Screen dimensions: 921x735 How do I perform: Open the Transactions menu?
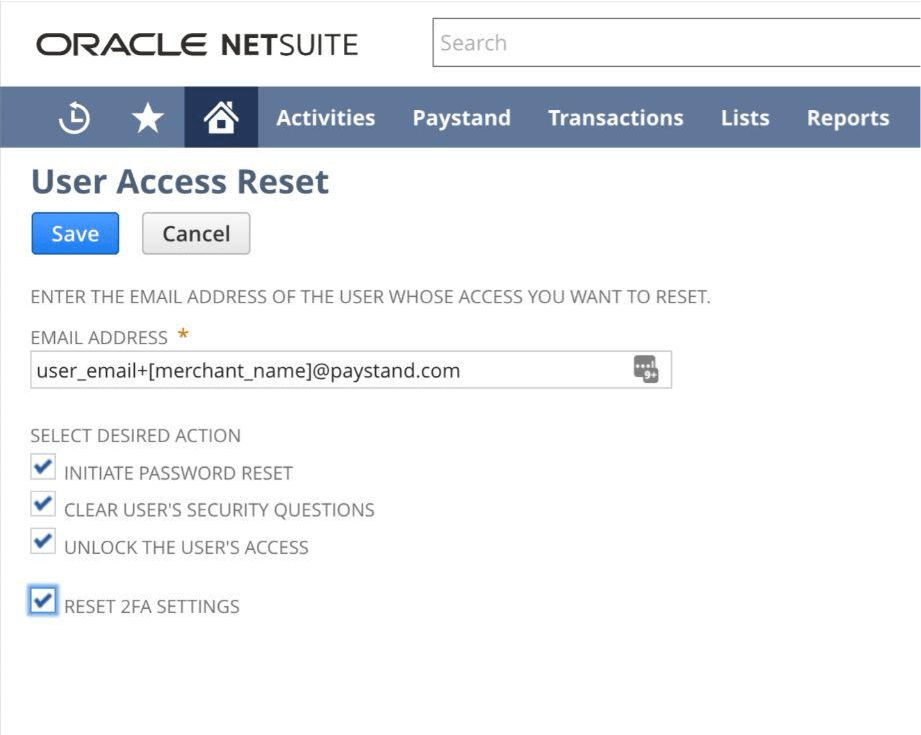[x=616, y=118]
